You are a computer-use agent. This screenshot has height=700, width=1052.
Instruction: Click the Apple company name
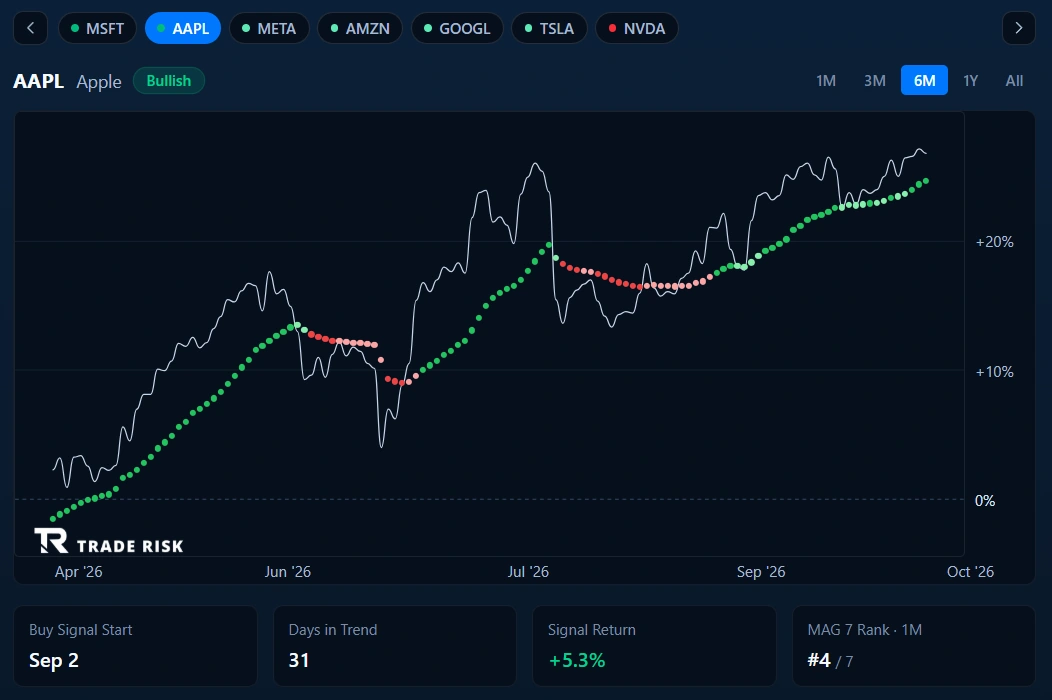tap(99, 82)
